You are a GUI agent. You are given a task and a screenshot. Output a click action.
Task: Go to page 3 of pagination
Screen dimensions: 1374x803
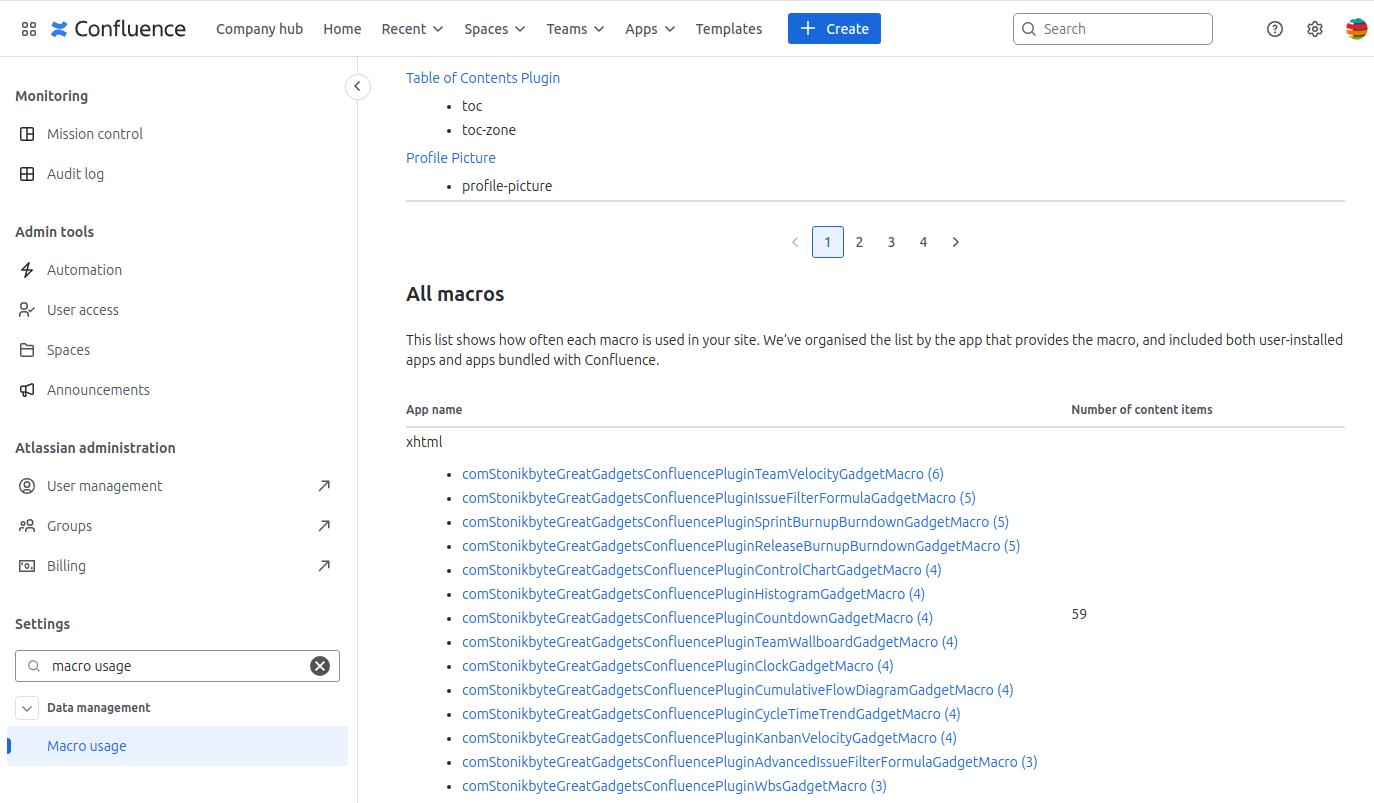coord(891,242)
